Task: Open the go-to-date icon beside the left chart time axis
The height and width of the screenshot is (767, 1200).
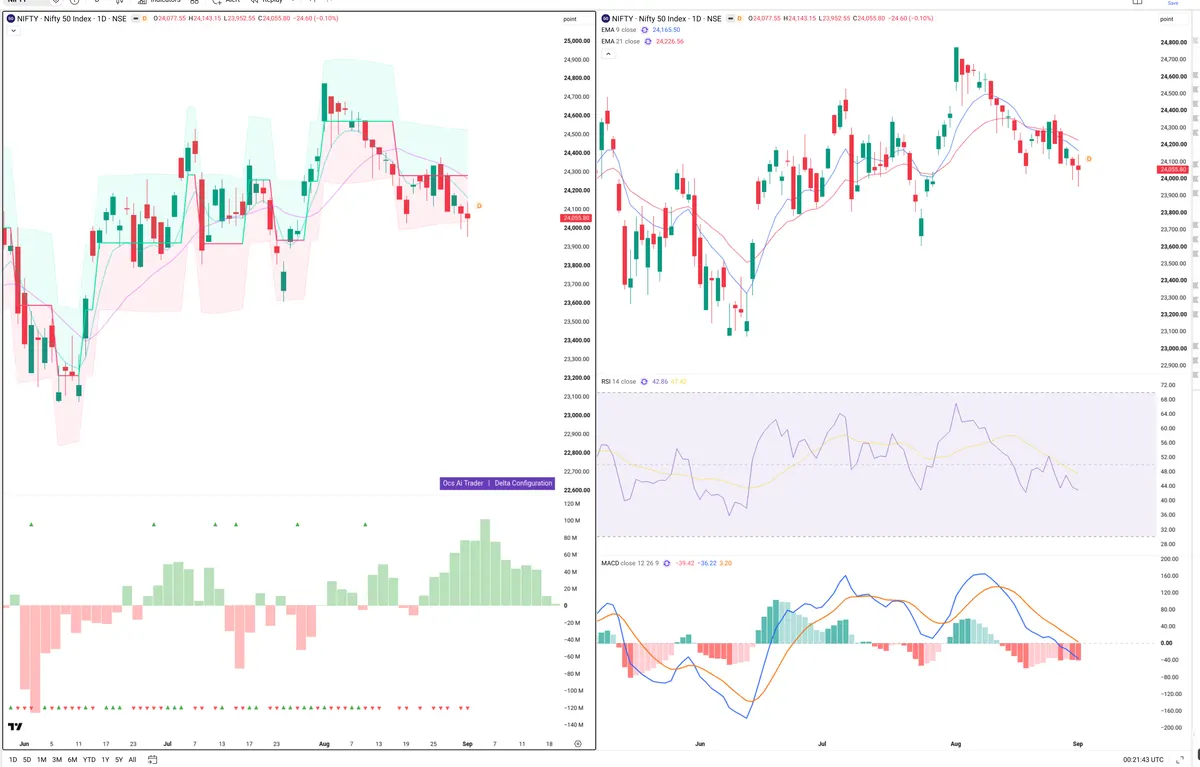Action: [578, 744]
